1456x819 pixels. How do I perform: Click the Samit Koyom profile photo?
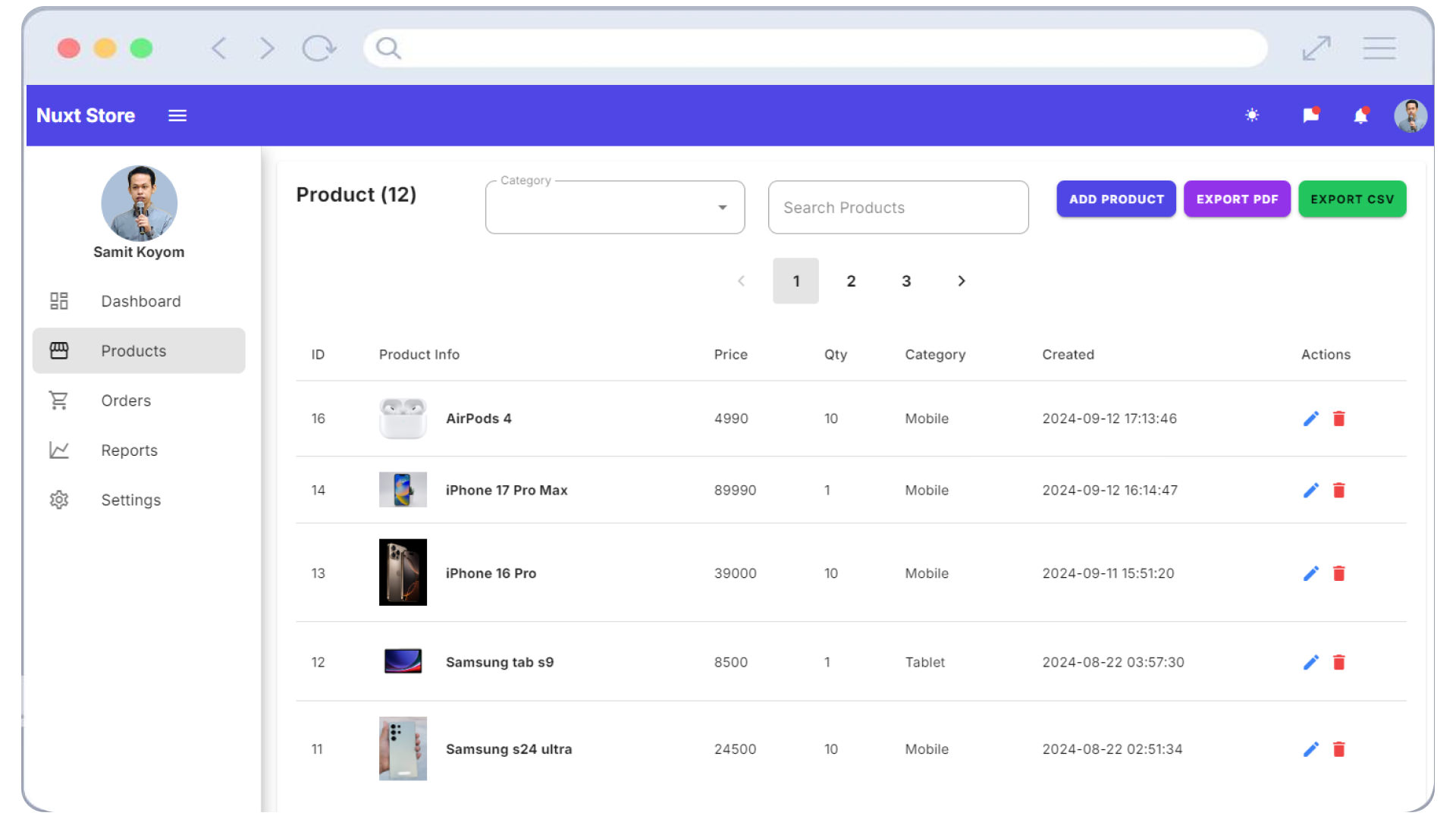coord(140,203)
